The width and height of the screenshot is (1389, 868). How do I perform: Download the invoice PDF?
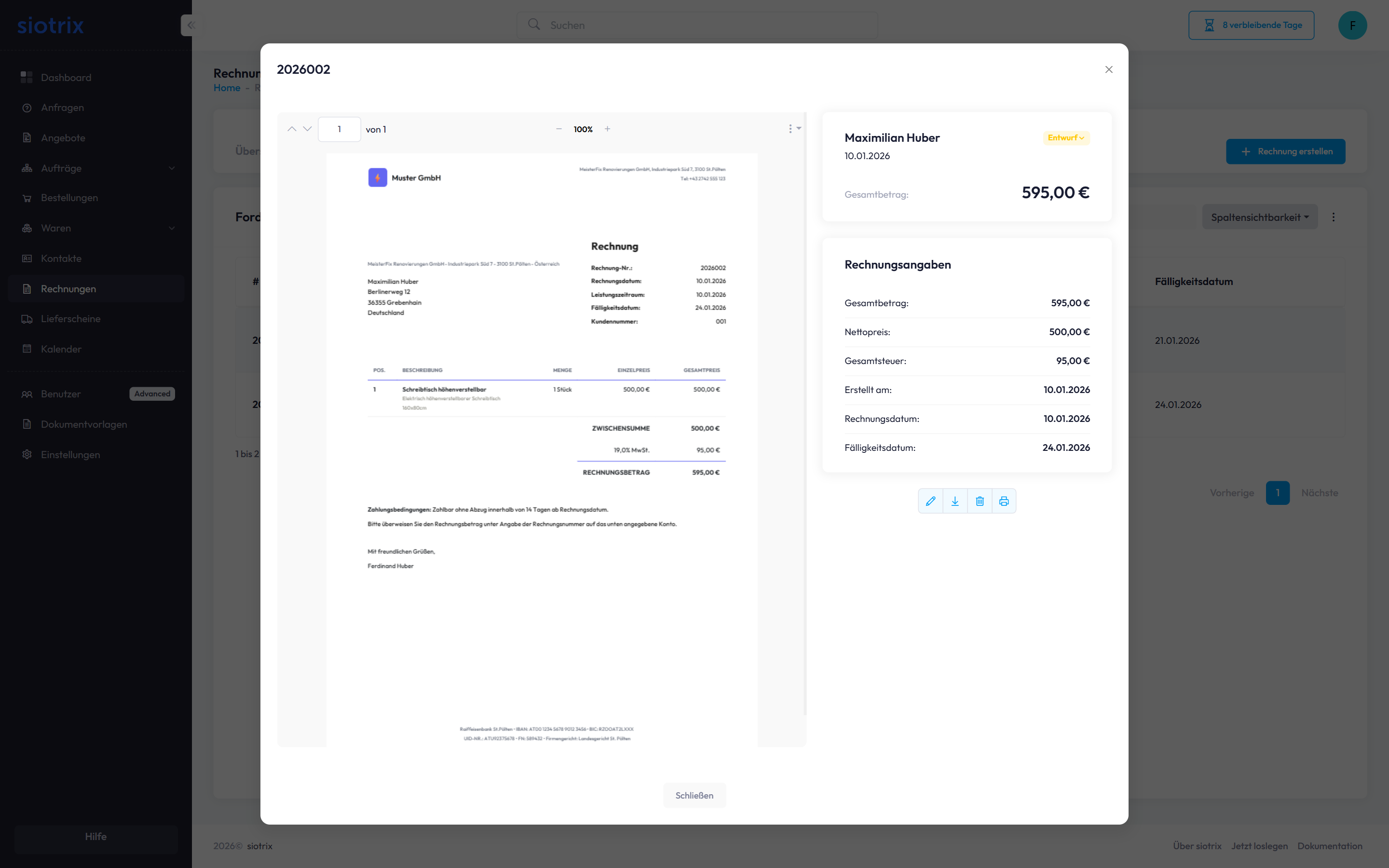click(955, 501)
